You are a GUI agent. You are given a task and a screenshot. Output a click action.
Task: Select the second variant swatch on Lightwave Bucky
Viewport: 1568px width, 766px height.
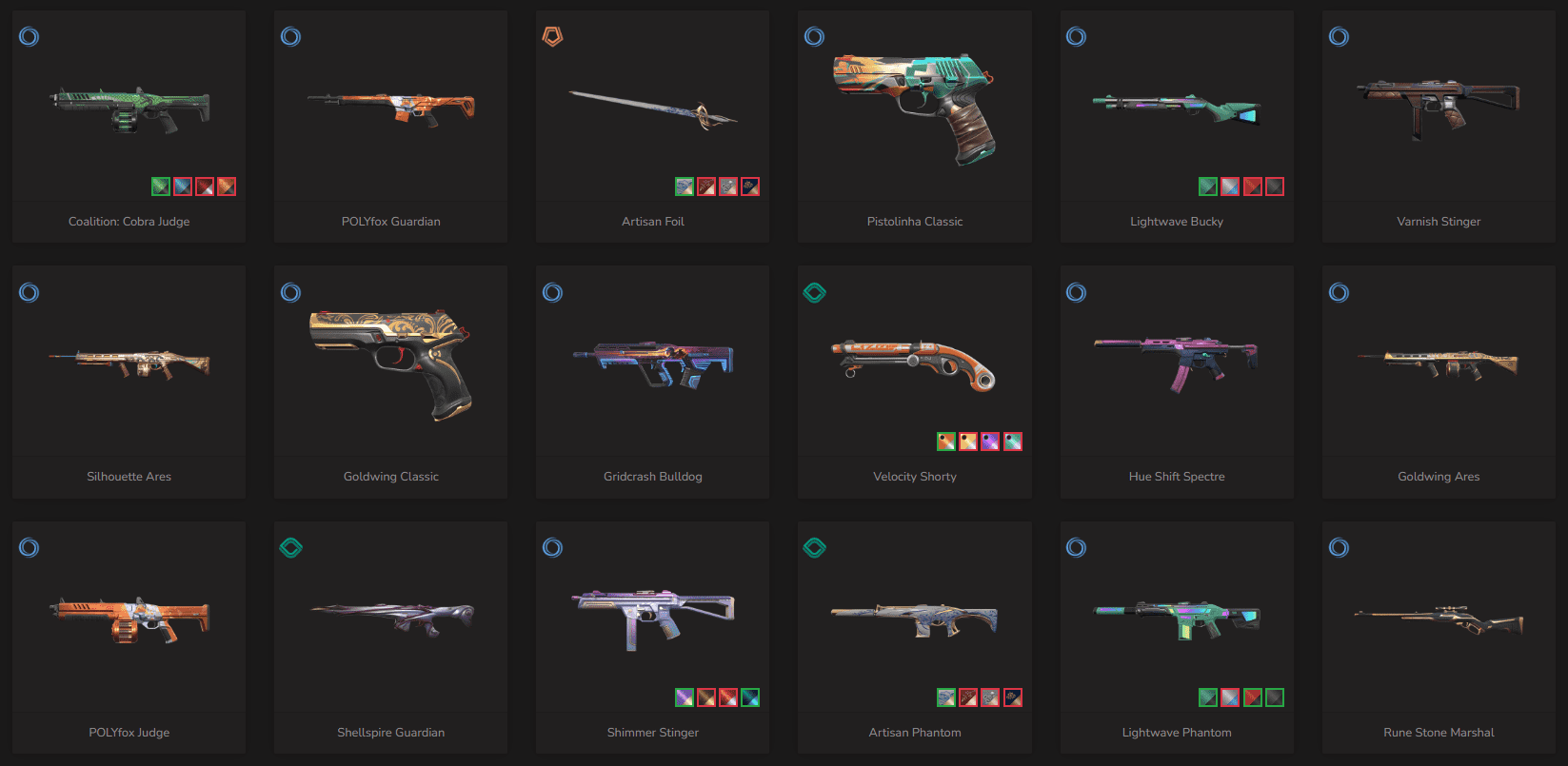(1230, 187)
